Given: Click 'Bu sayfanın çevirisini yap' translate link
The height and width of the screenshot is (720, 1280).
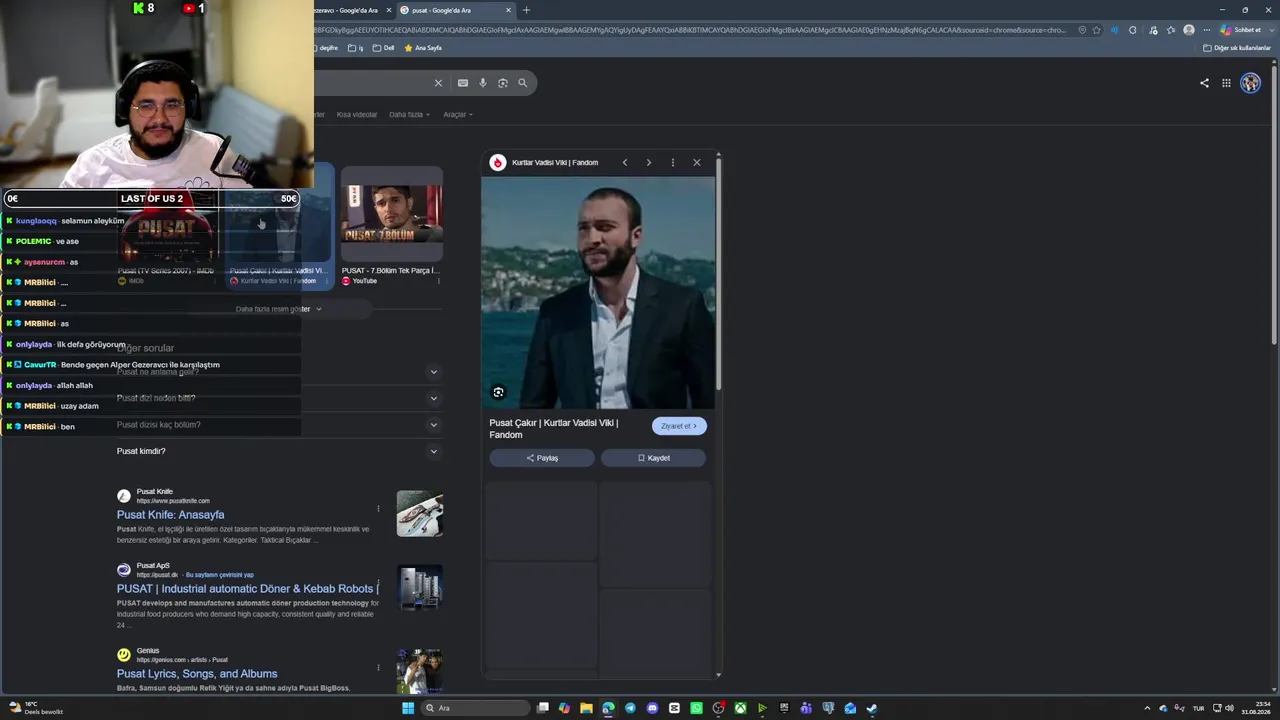Looking at the screenshot, I should [220, 575].
